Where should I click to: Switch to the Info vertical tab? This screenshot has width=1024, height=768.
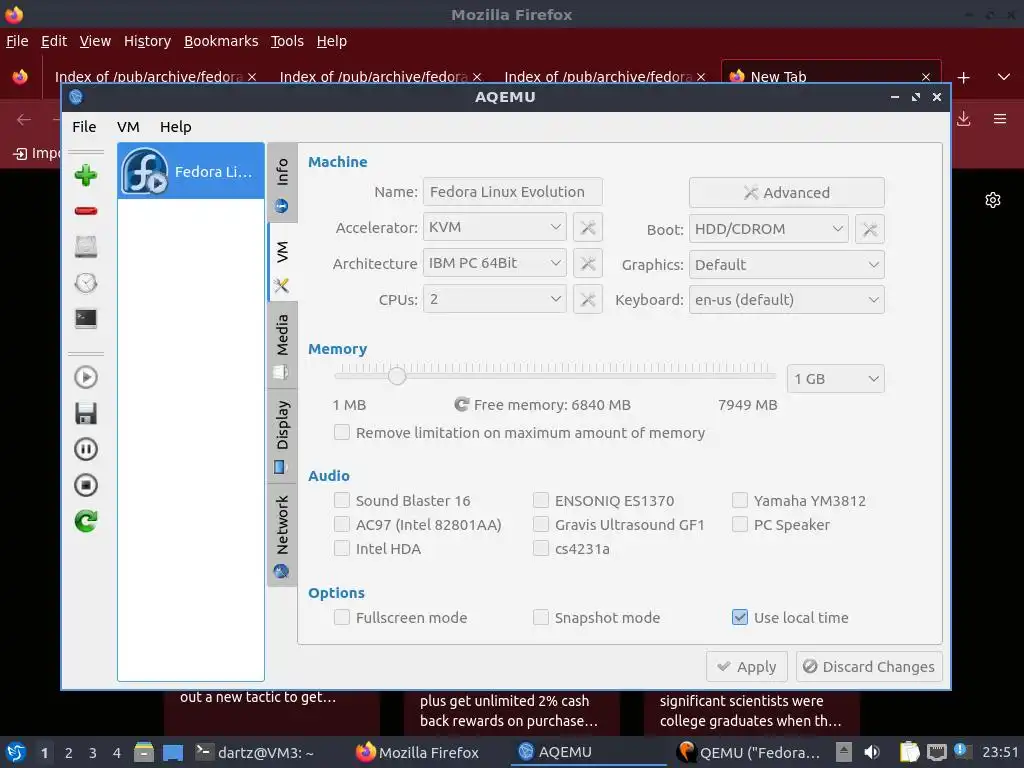coord(282,183)
